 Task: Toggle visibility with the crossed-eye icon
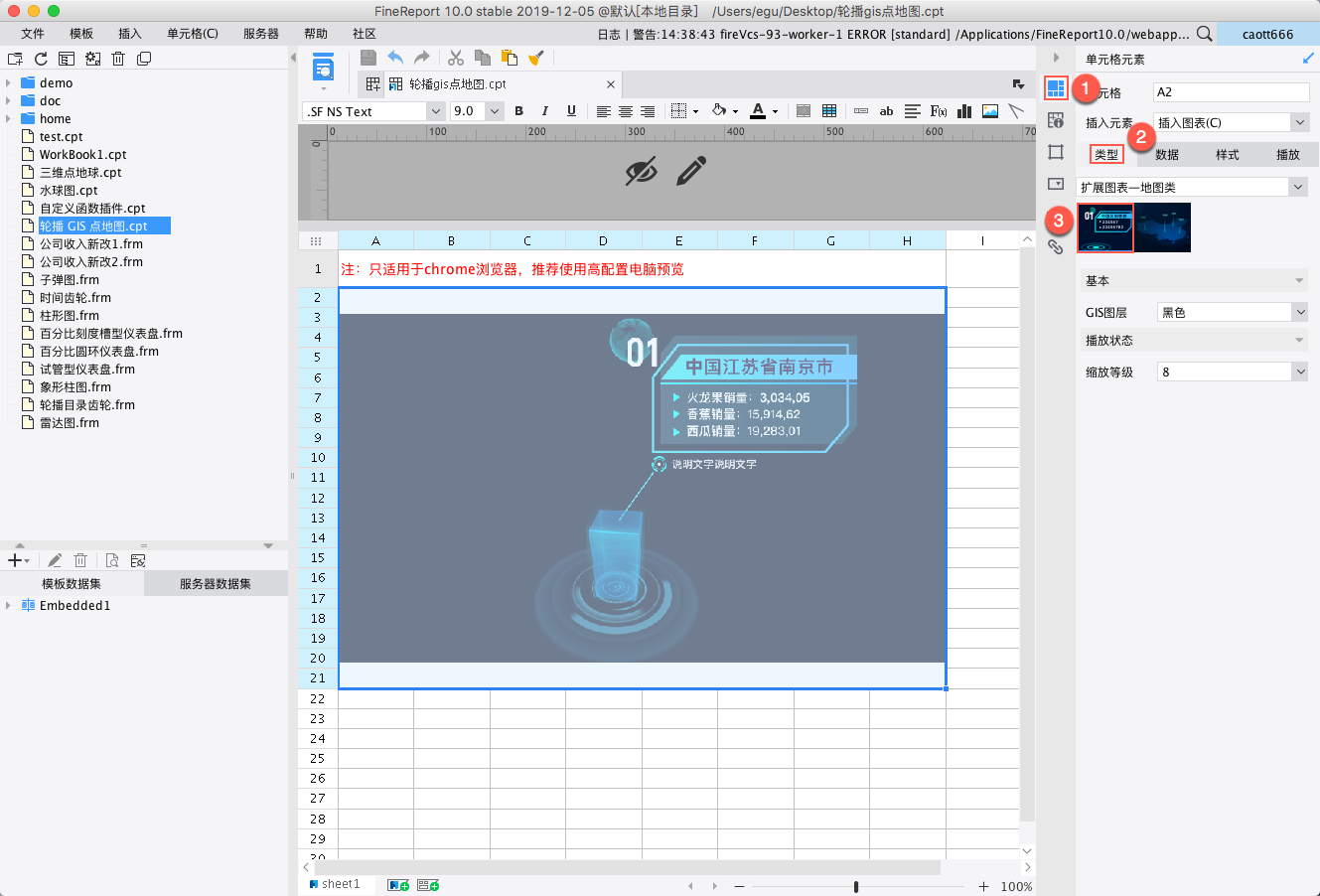642,171
